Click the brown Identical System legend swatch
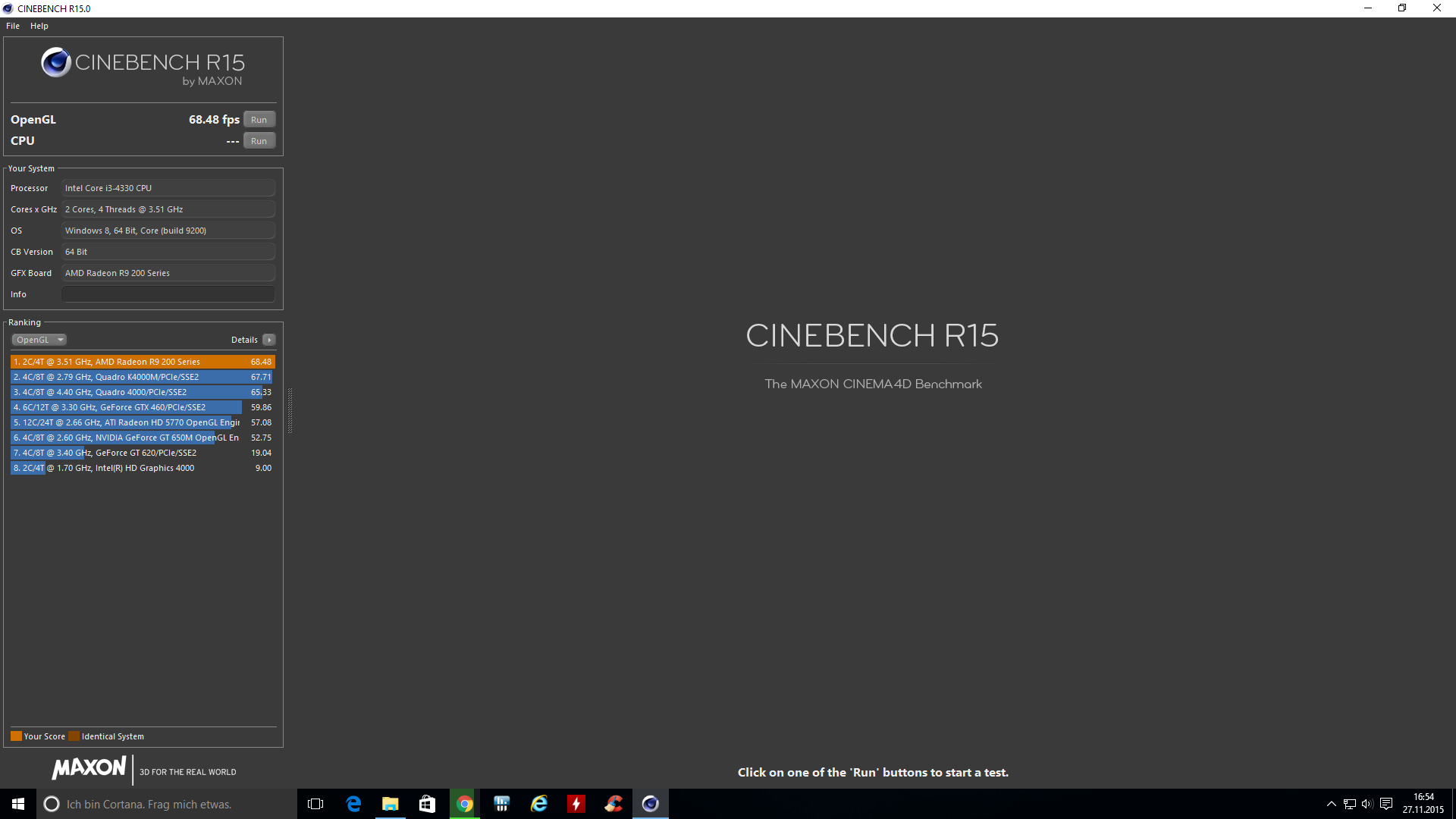 point(74,736)
